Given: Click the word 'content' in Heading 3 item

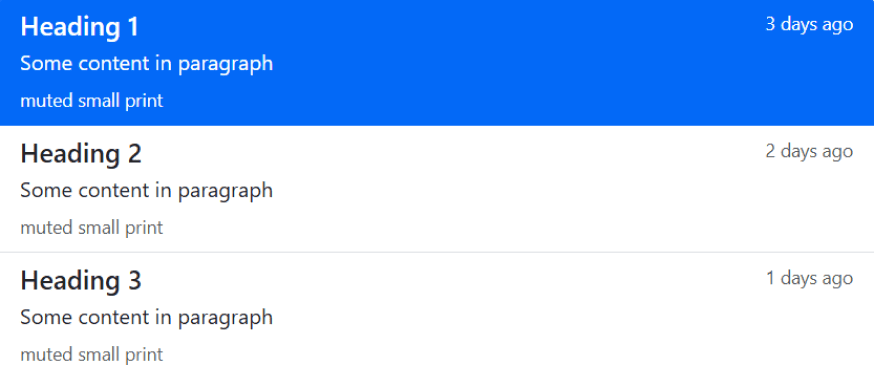Looking at the screenshot, I should click(115, 318).
